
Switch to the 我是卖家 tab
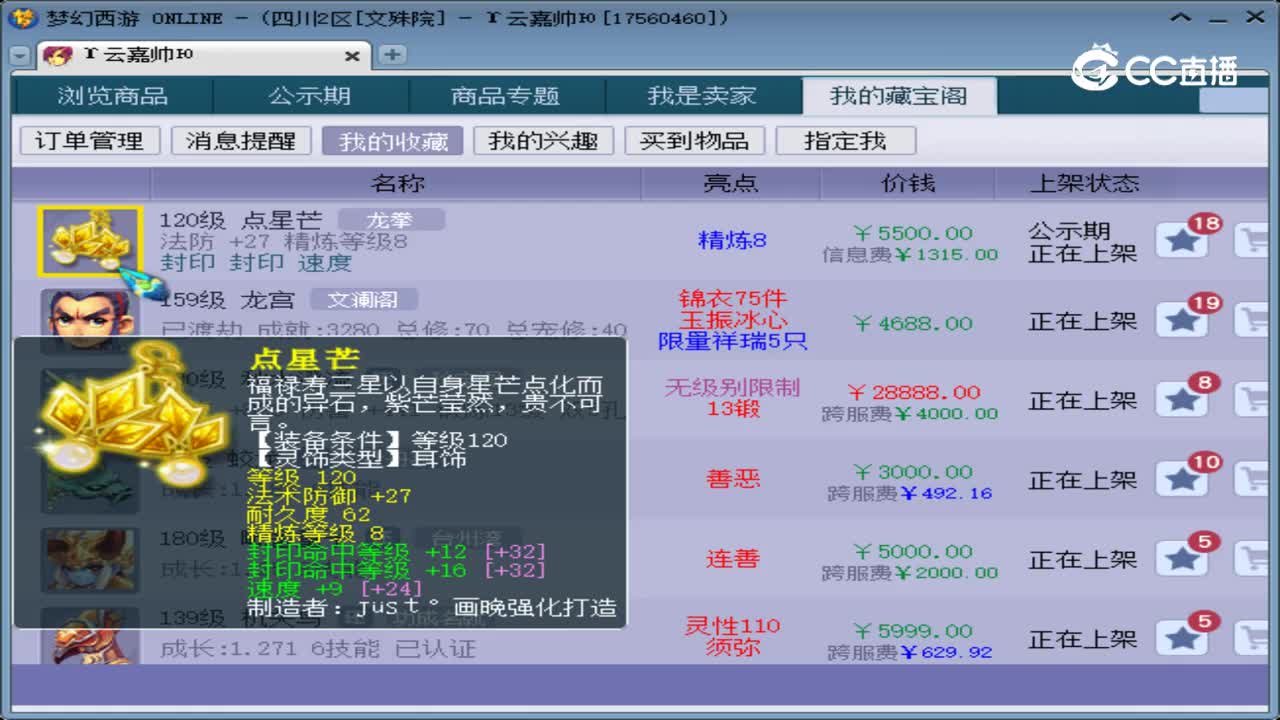[702, 96]
